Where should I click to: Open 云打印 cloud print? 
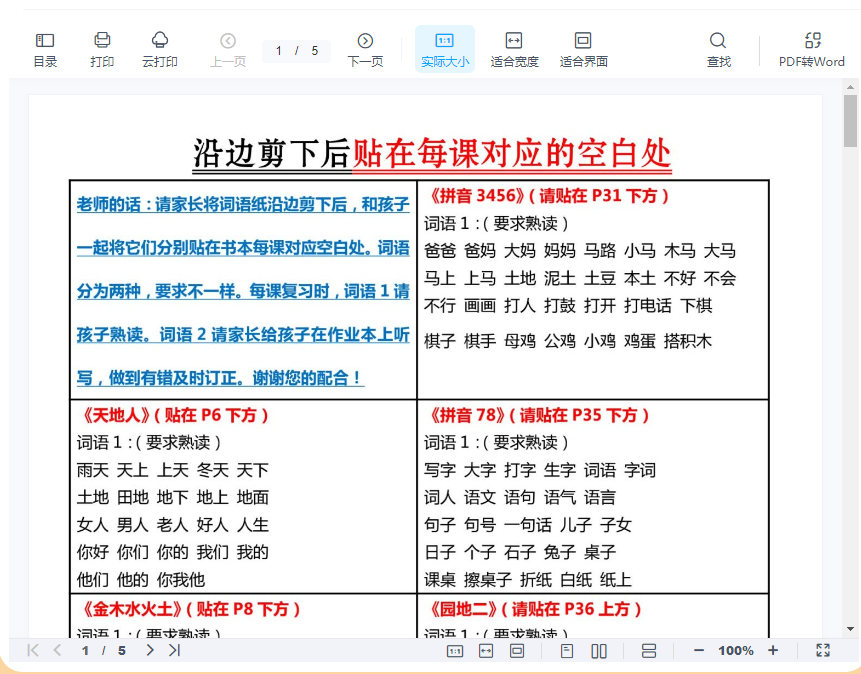[160, 49]
